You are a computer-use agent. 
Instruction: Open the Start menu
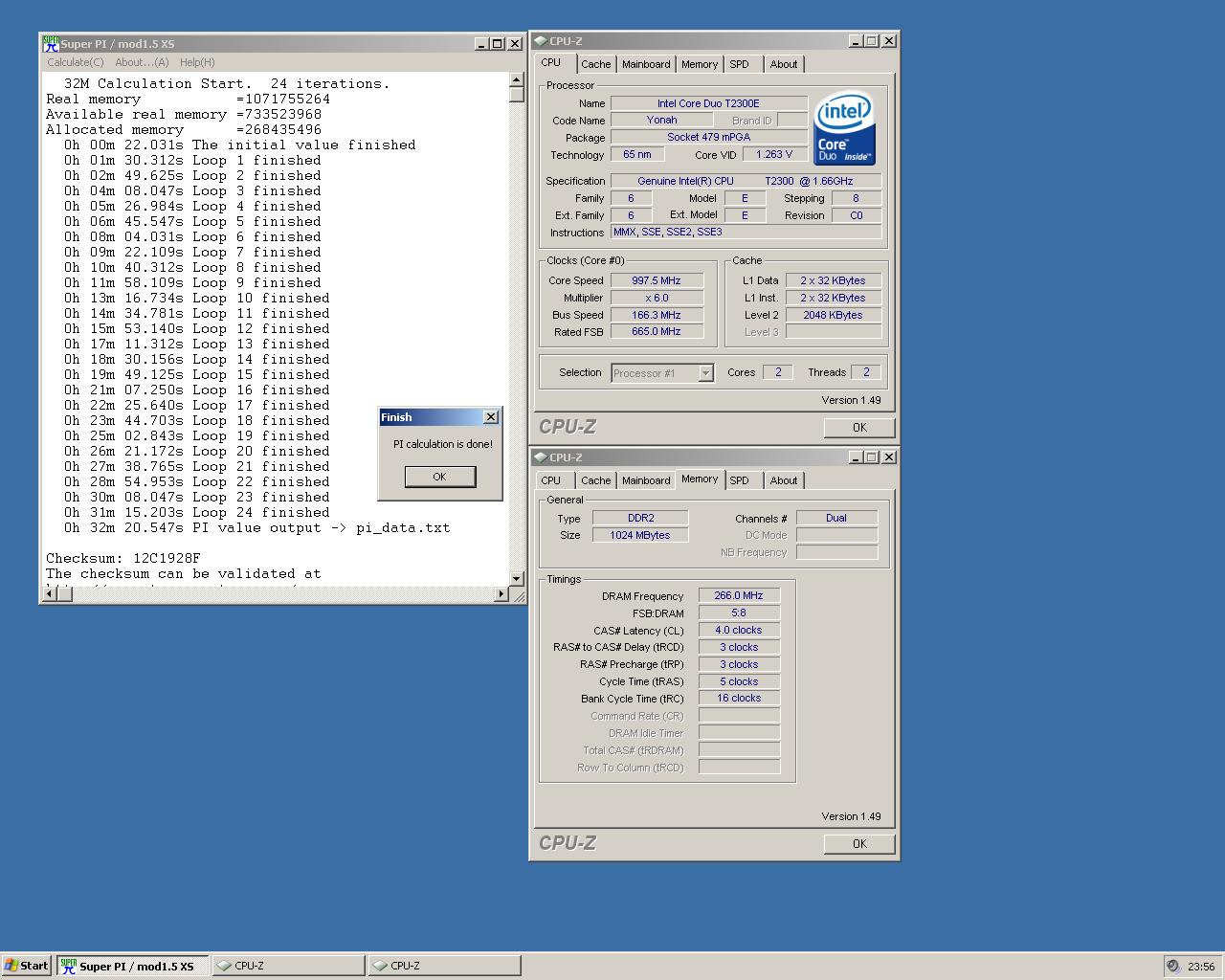pyautogui.click(x=26, y=966)
